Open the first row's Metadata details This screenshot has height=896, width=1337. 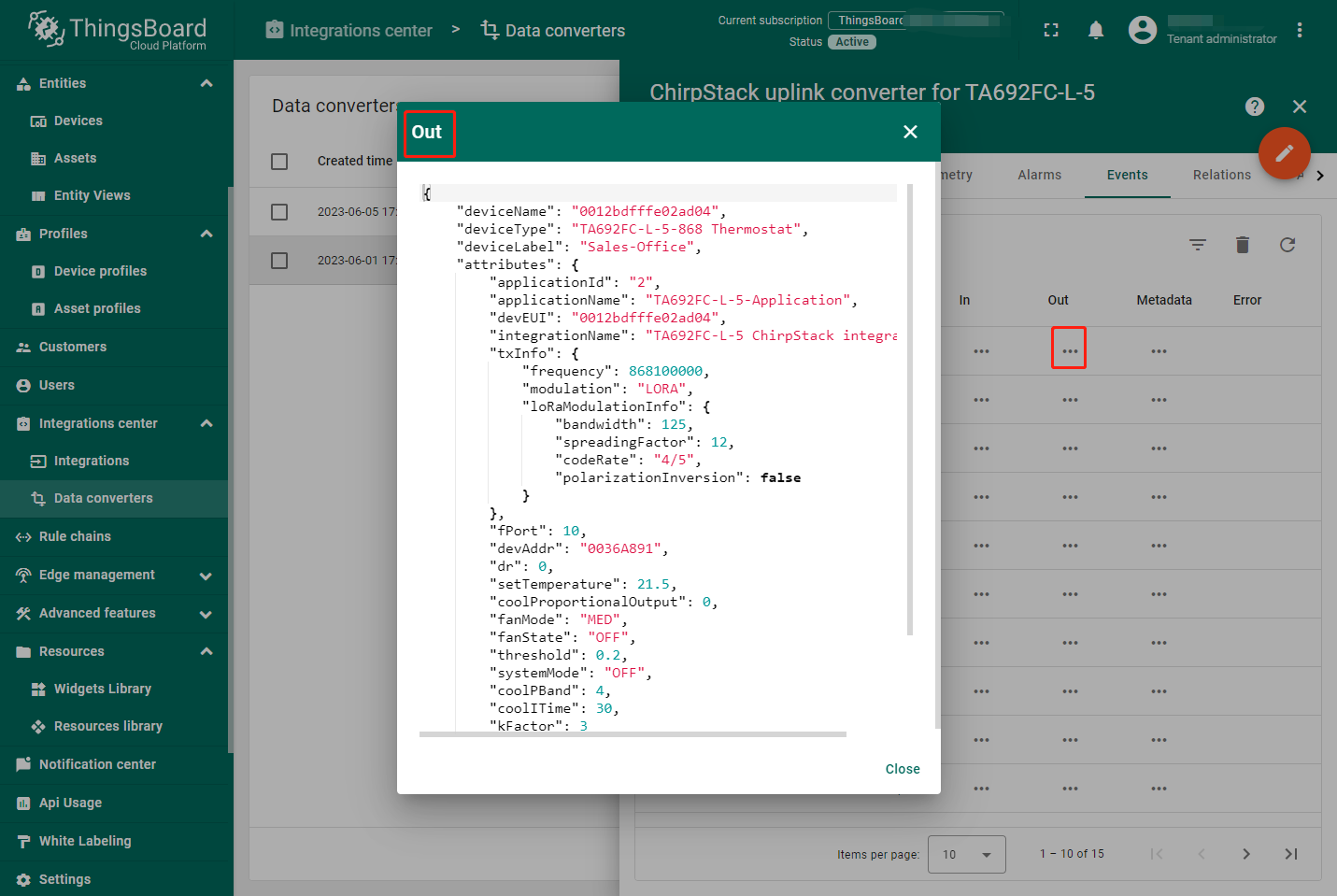(x=1159, y=351)
